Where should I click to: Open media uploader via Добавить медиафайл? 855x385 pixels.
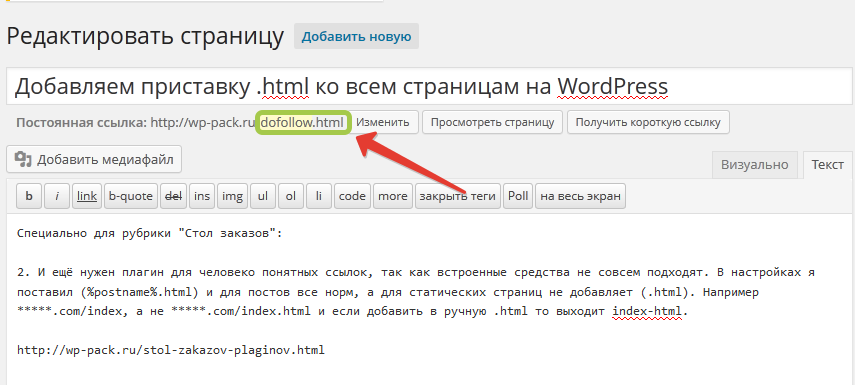click(x=94, y=159)
